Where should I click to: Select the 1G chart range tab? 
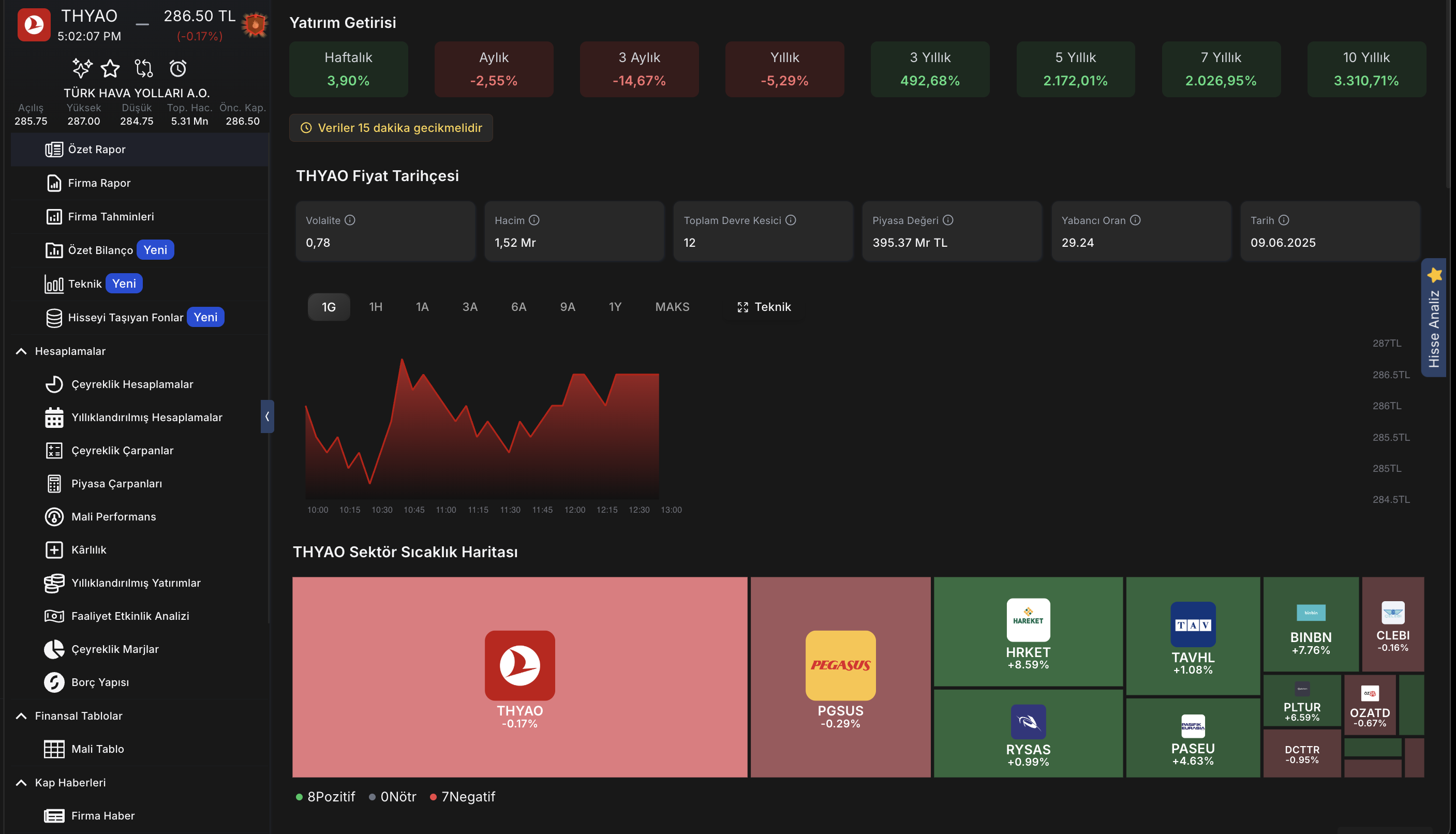(329, 307)
